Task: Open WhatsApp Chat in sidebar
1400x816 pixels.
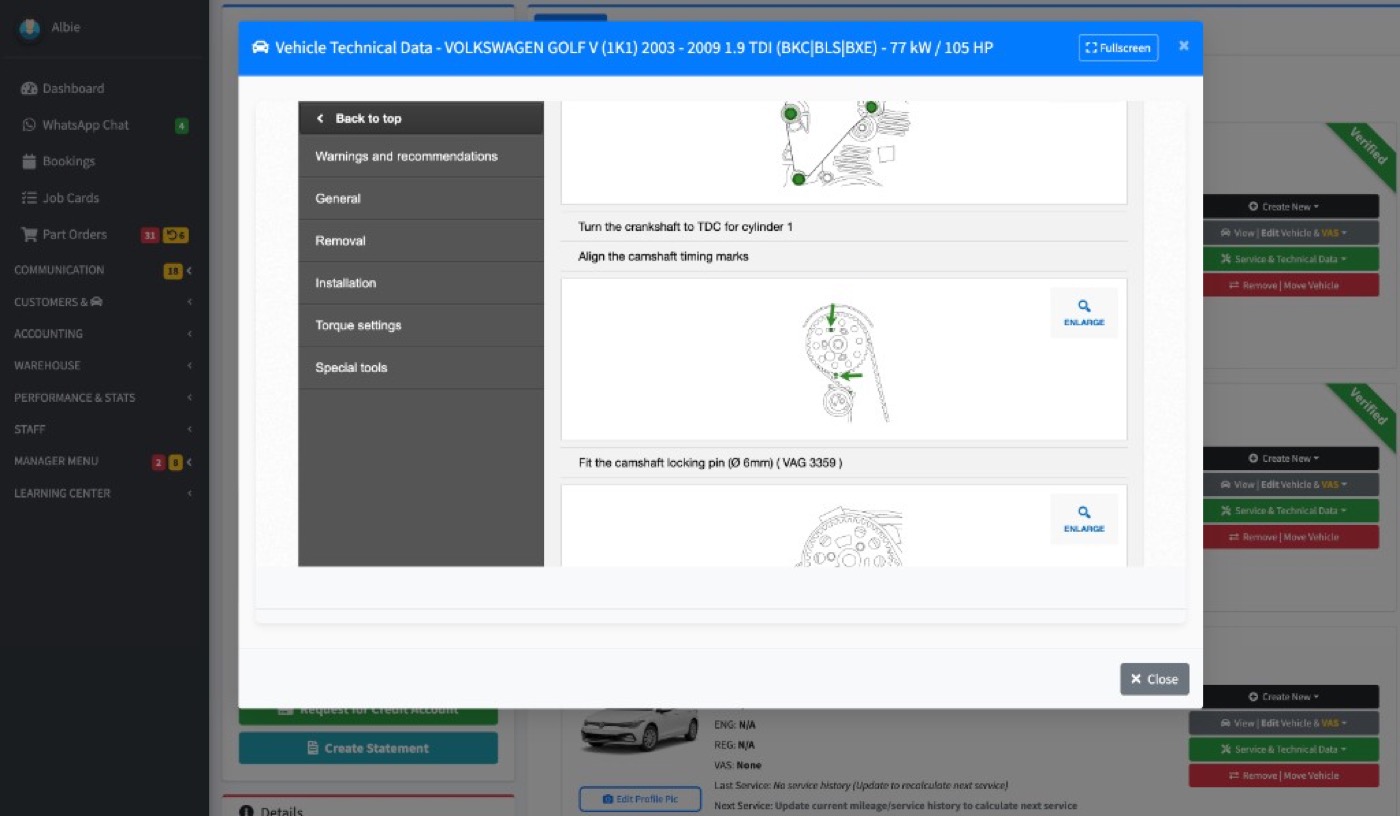Action: tap(85, 125)
